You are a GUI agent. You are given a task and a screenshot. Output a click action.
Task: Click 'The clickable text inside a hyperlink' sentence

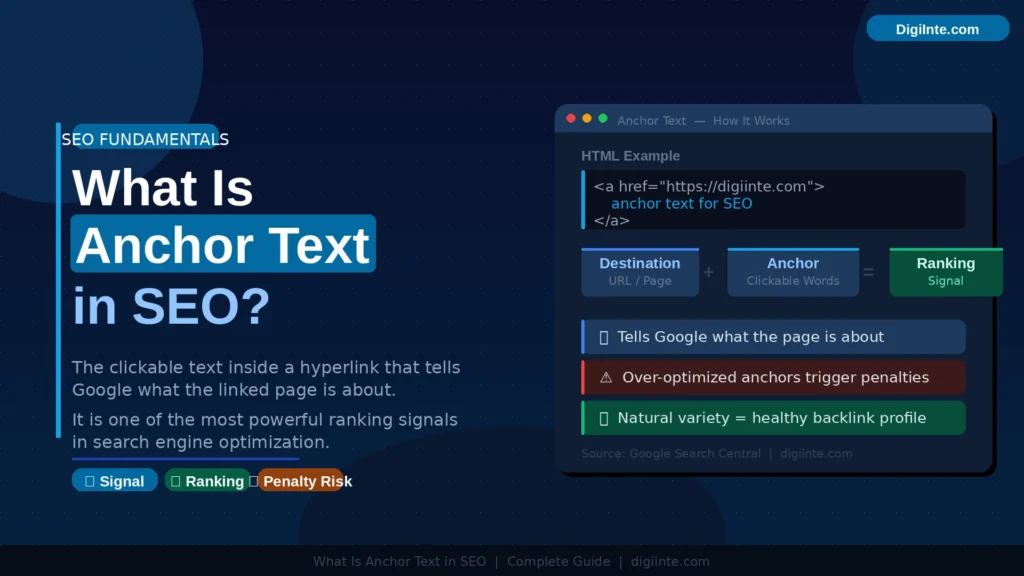[266, 378]
